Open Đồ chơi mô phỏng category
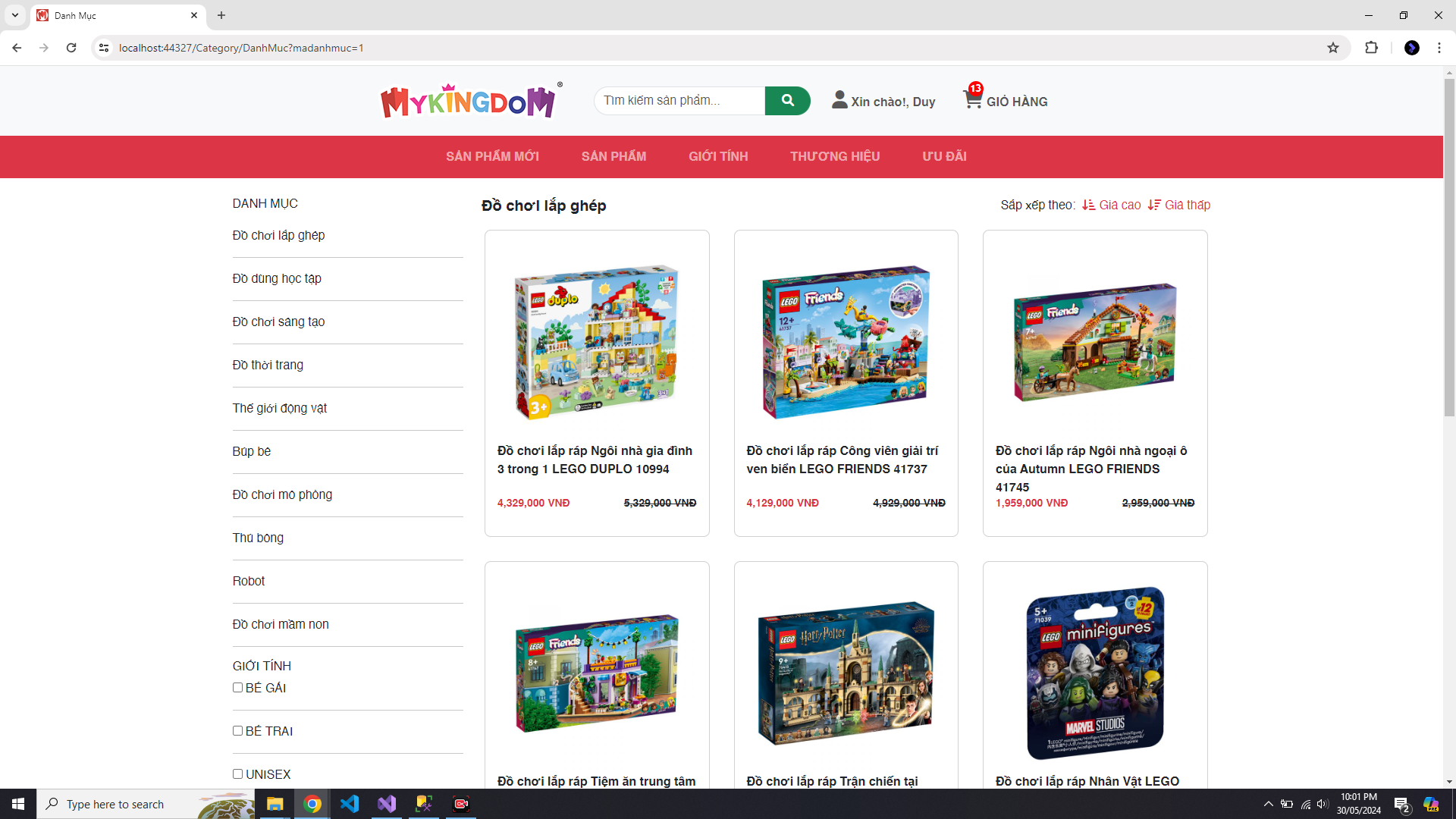The width and height of the screenshot is (1456, 819). pos(282,494)
